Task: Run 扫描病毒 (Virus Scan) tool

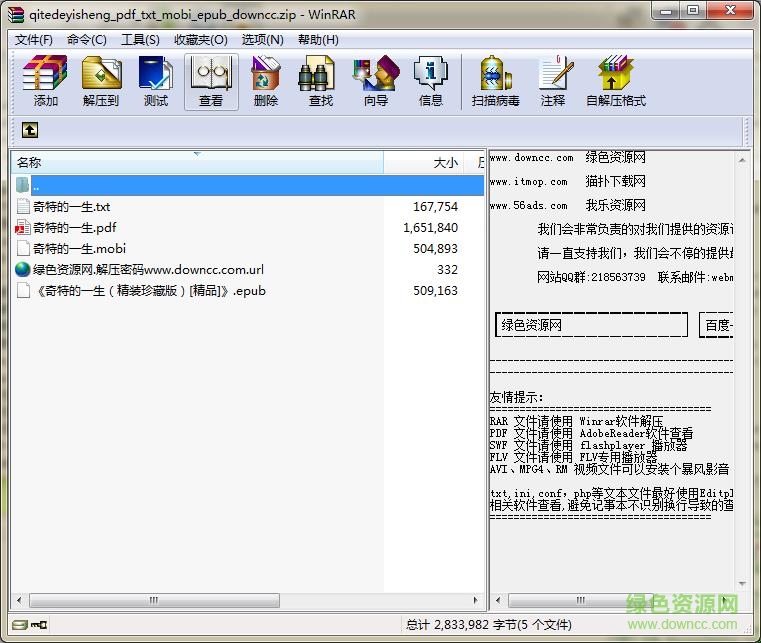Action: click(495, 81)
